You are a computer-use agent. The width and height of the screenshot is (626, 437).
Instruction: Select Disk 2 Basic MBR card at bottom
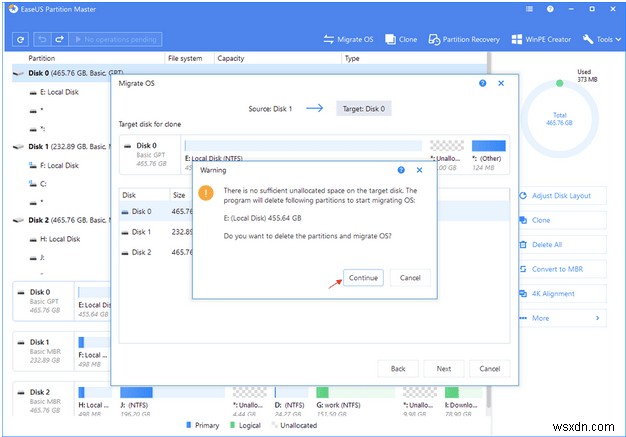[x=43, y=401]
